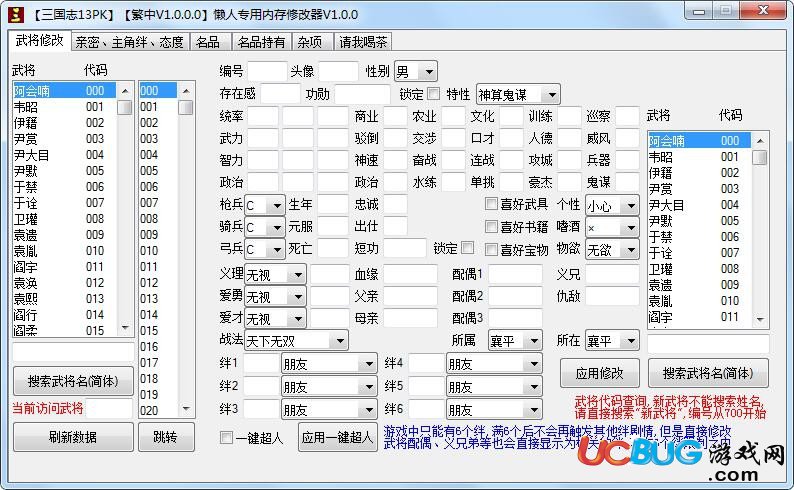Viewport: 794px width, 490px height.
Task: Enable 喜好宝物 checkbox
Action: [x=491, y=249]
